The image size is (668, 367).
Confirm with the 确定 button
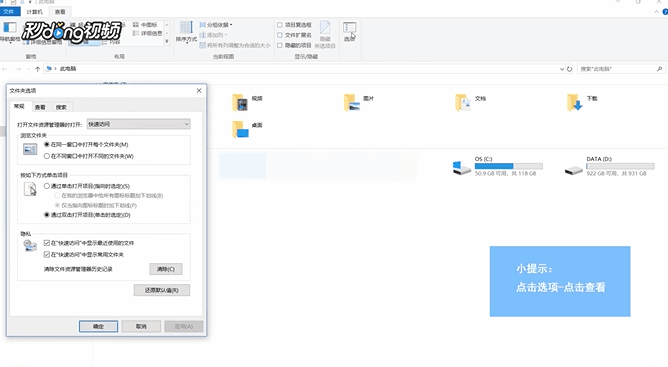98,327
